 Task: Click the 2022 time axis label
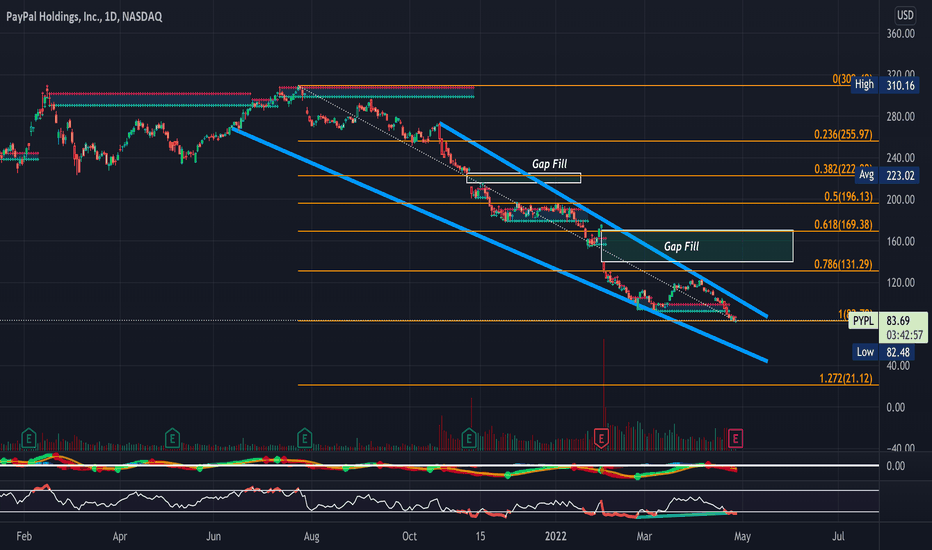(556, 536)
